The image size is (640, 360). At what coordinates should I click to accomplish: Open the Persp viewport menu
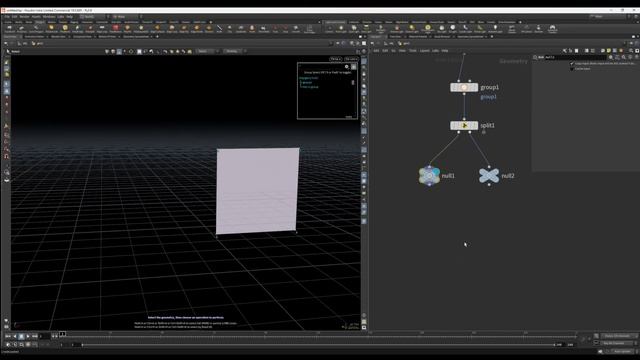pos(336,59)
